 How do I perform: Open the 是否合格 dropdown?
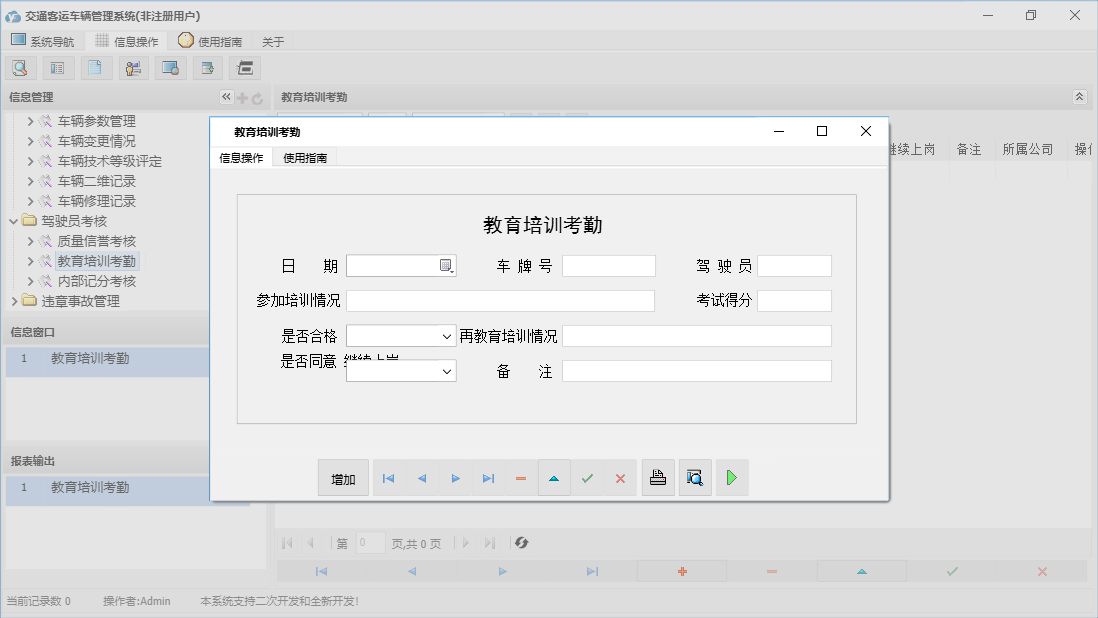pos(448,335)
